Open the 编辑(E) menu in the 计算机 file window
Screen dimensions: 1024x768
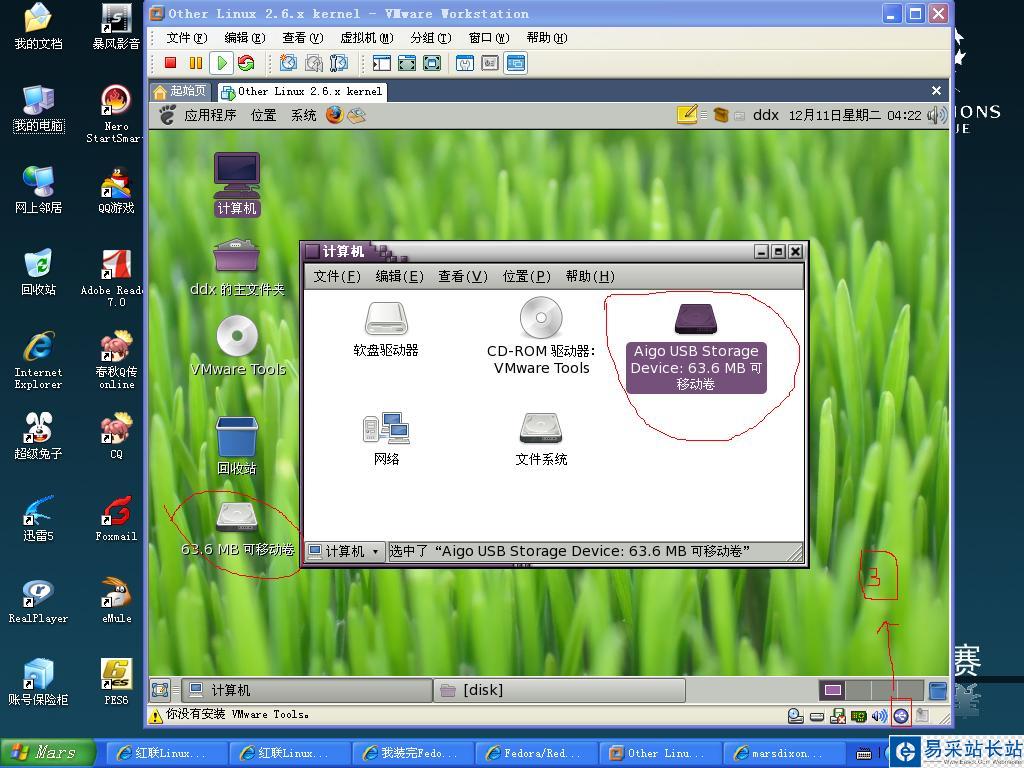click(400, 276)
